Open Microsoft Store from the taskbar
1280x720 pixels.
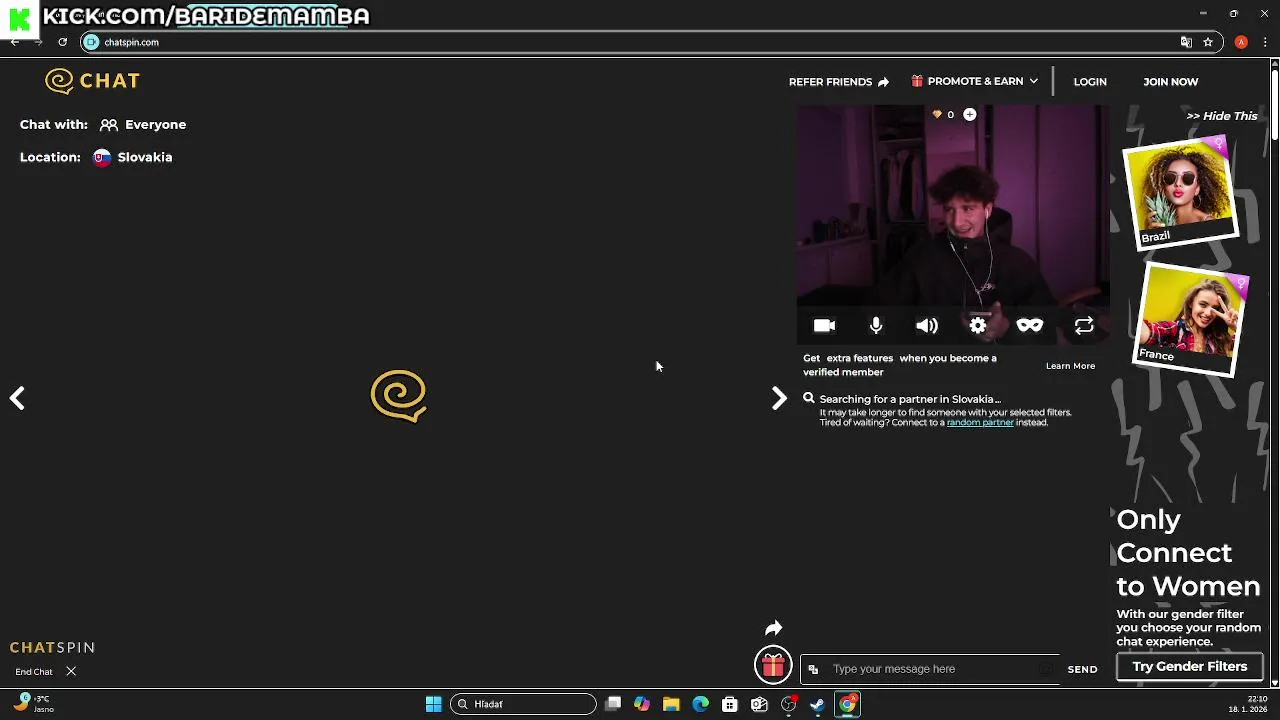point(730,704)
